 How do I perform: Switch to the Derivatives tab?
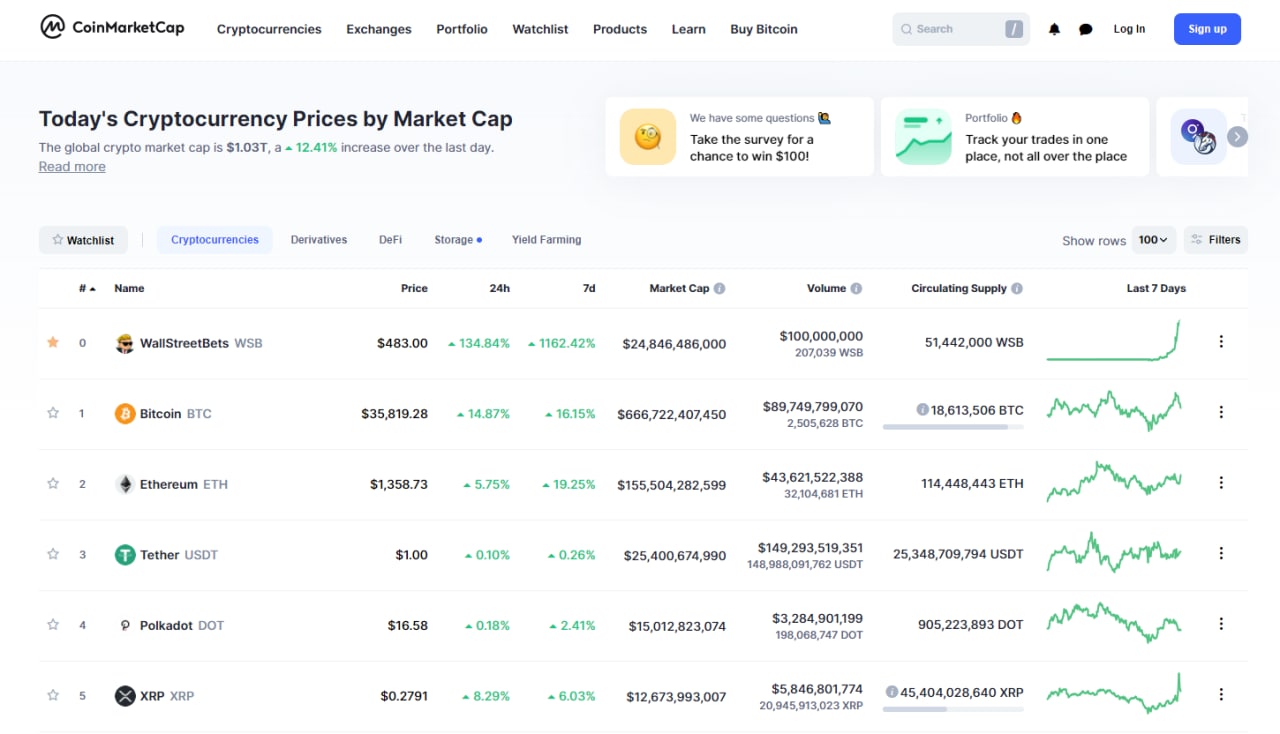[319, 240]
